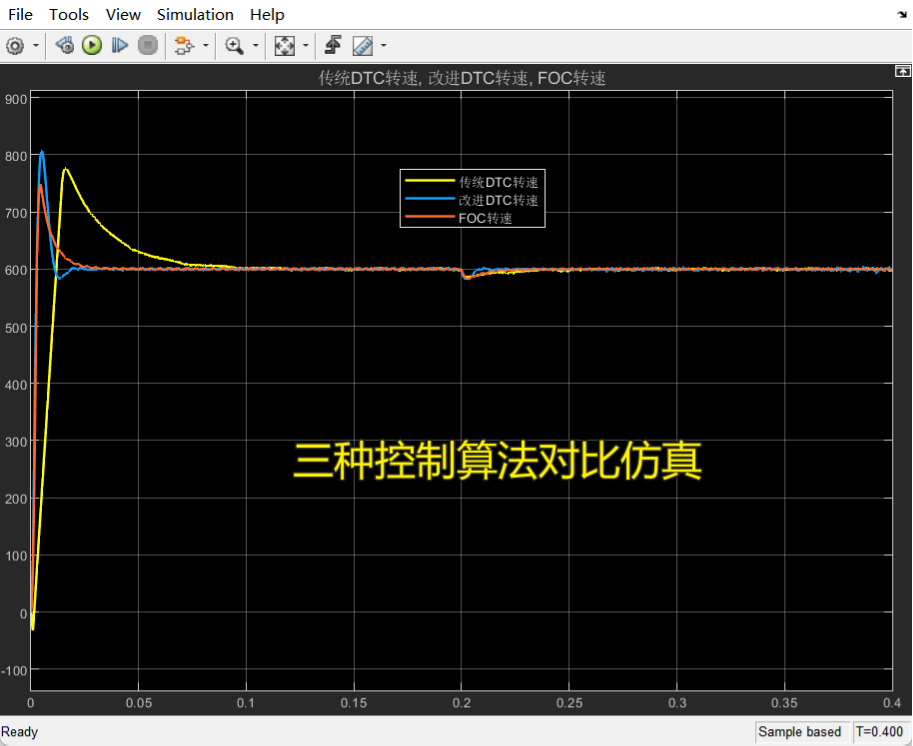Click the step forward button
Screen dimensions: 913x746
pyautogui.click(x=119, y=45)
